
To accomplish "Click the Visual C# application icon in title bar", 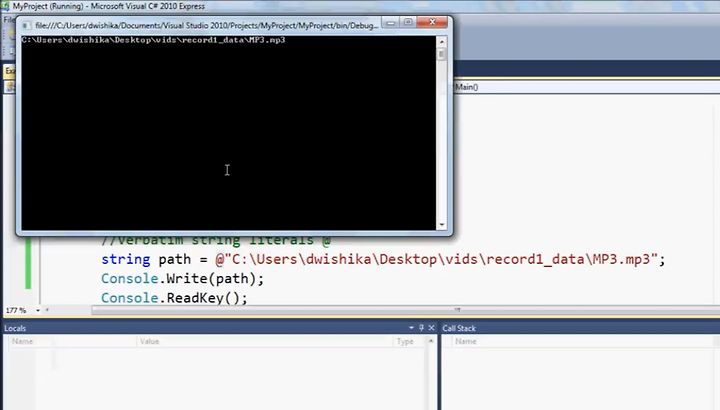I will coord(5,6).
